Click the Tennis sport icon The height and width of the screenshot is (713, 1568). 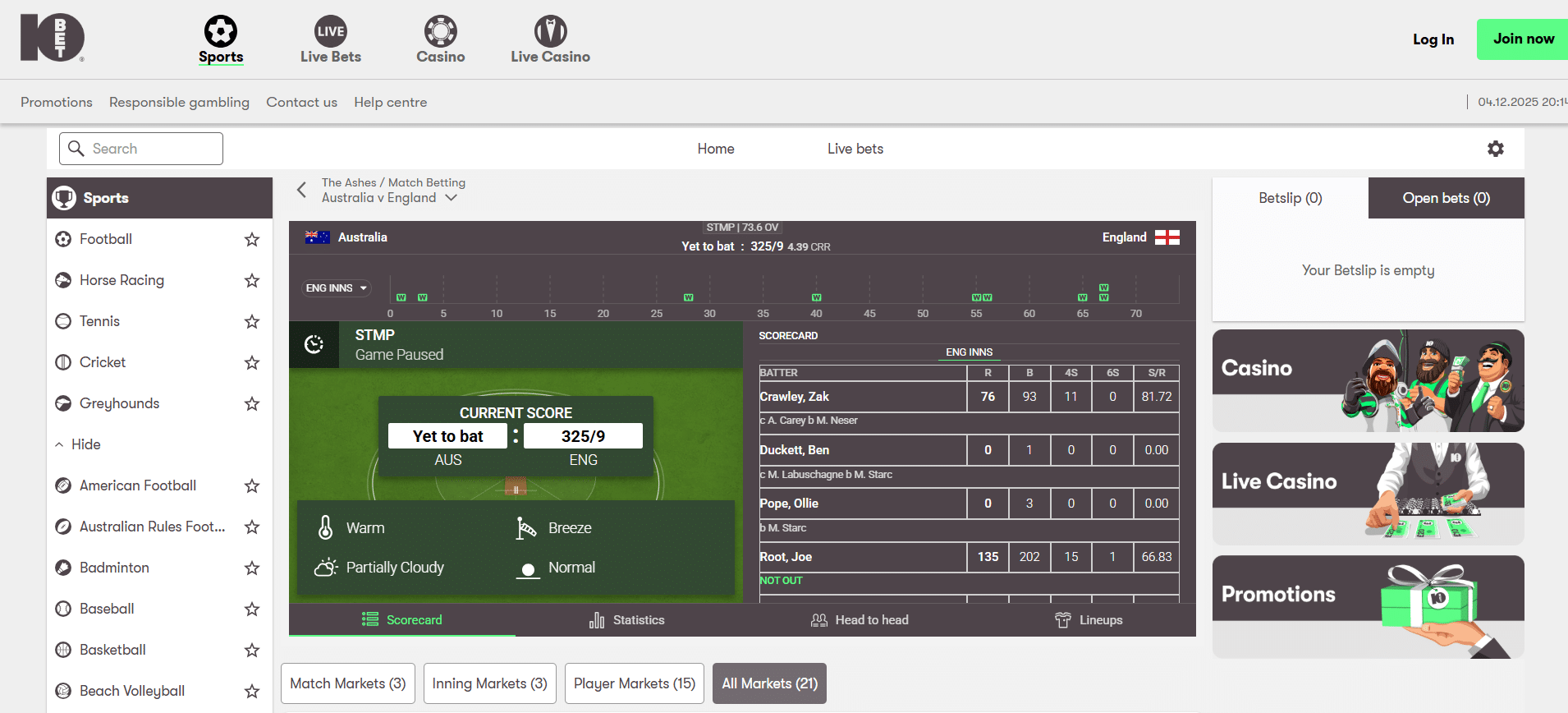pos(63,321)
